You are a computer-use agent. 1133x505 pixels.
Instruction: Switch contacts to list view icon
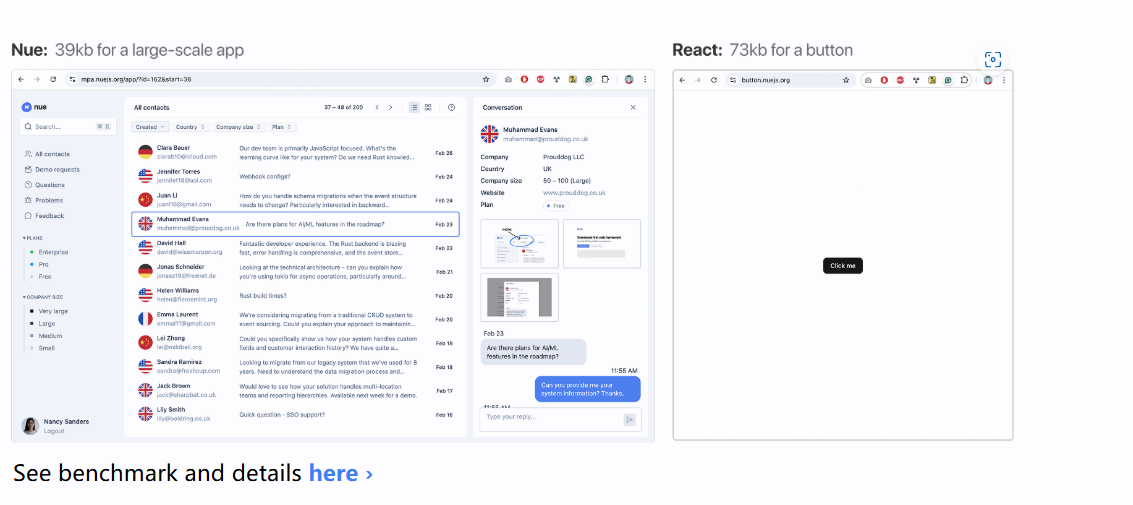click(x=414, y=107)
